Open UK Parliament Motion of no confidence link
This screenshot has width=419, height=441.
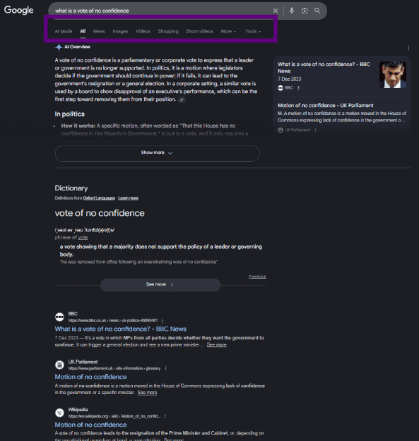tap(91, 377)
